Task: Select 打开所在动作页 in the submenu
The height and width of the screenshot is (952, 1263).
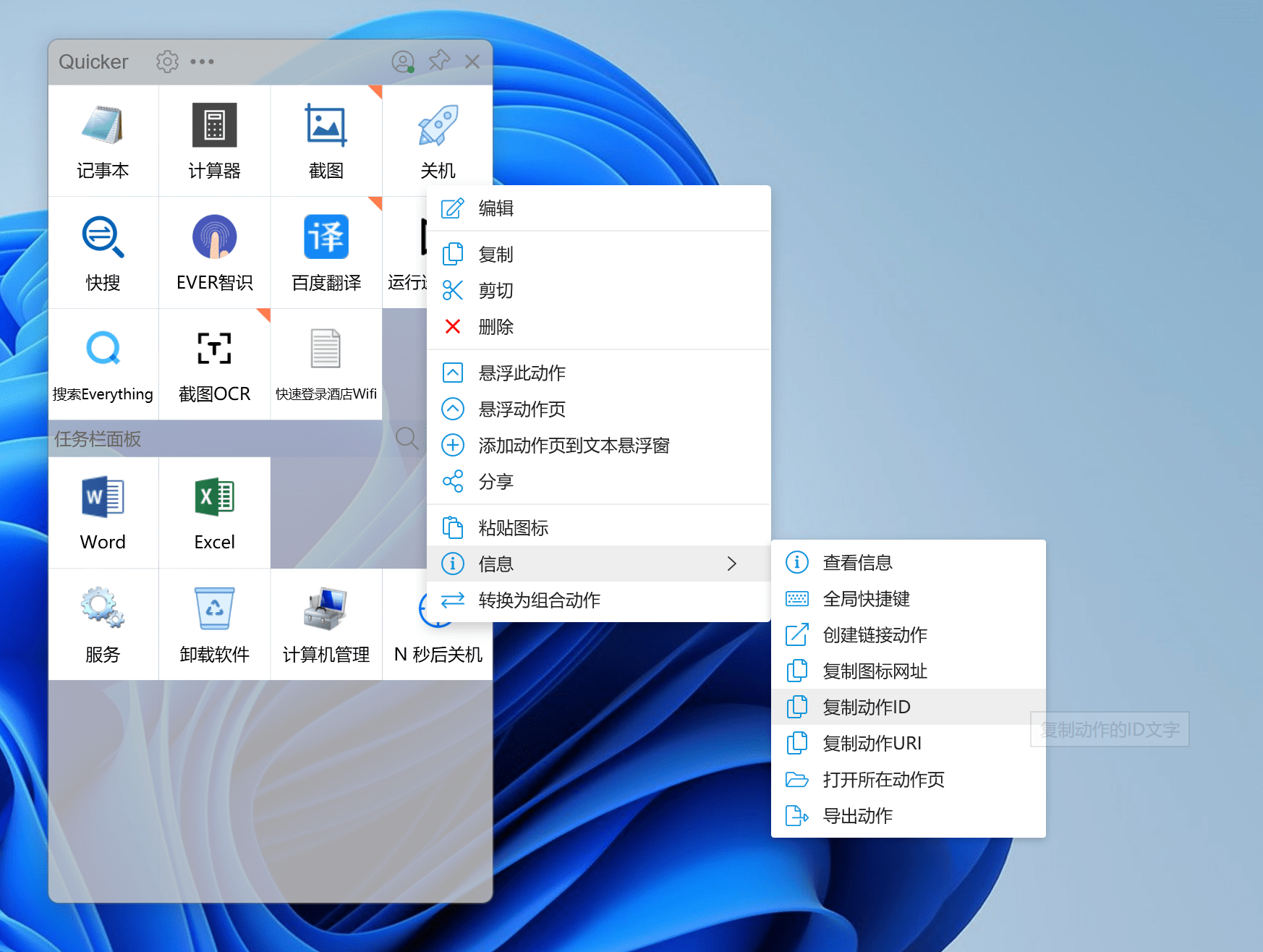Action: (909, 779)
